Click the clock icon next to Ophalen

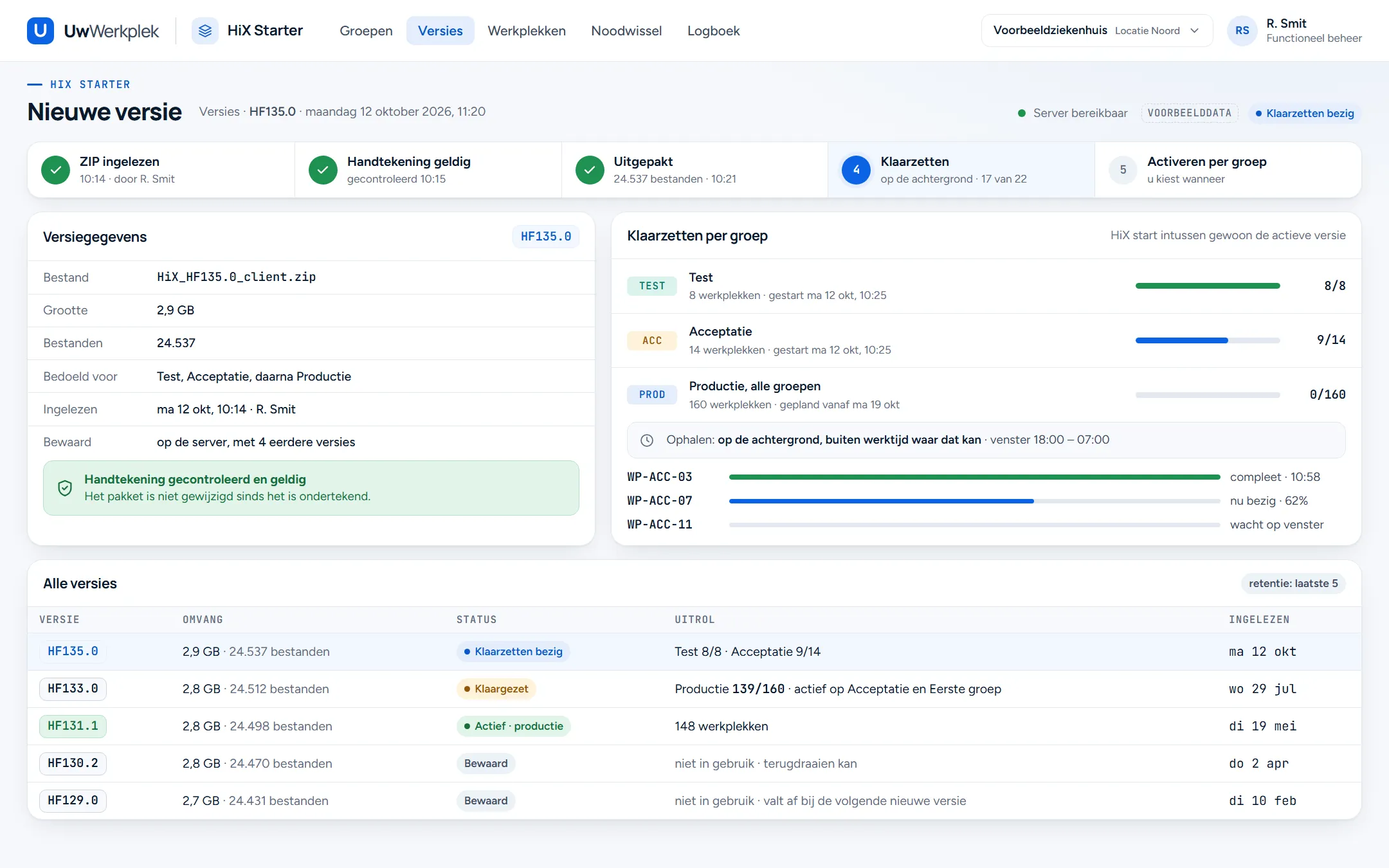[647, 440]
